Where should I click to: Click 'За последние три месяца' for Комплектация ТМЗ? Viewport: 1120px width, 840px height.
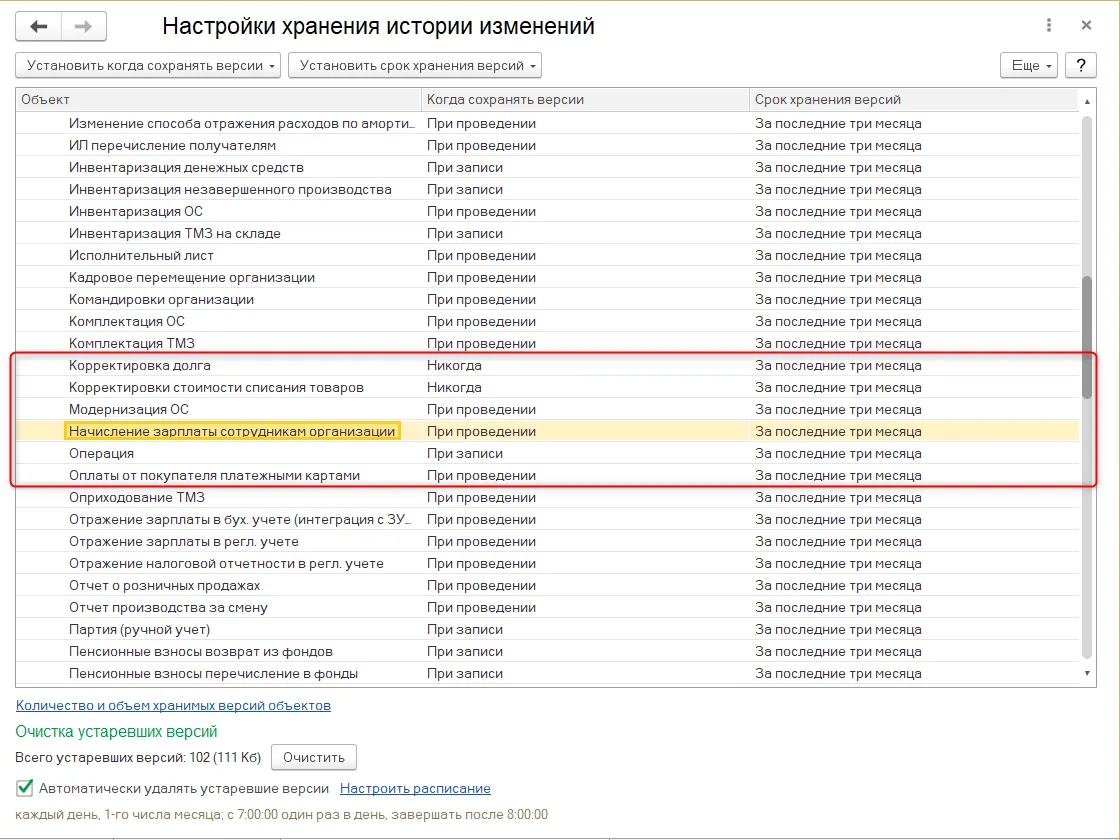click(839, 344)
